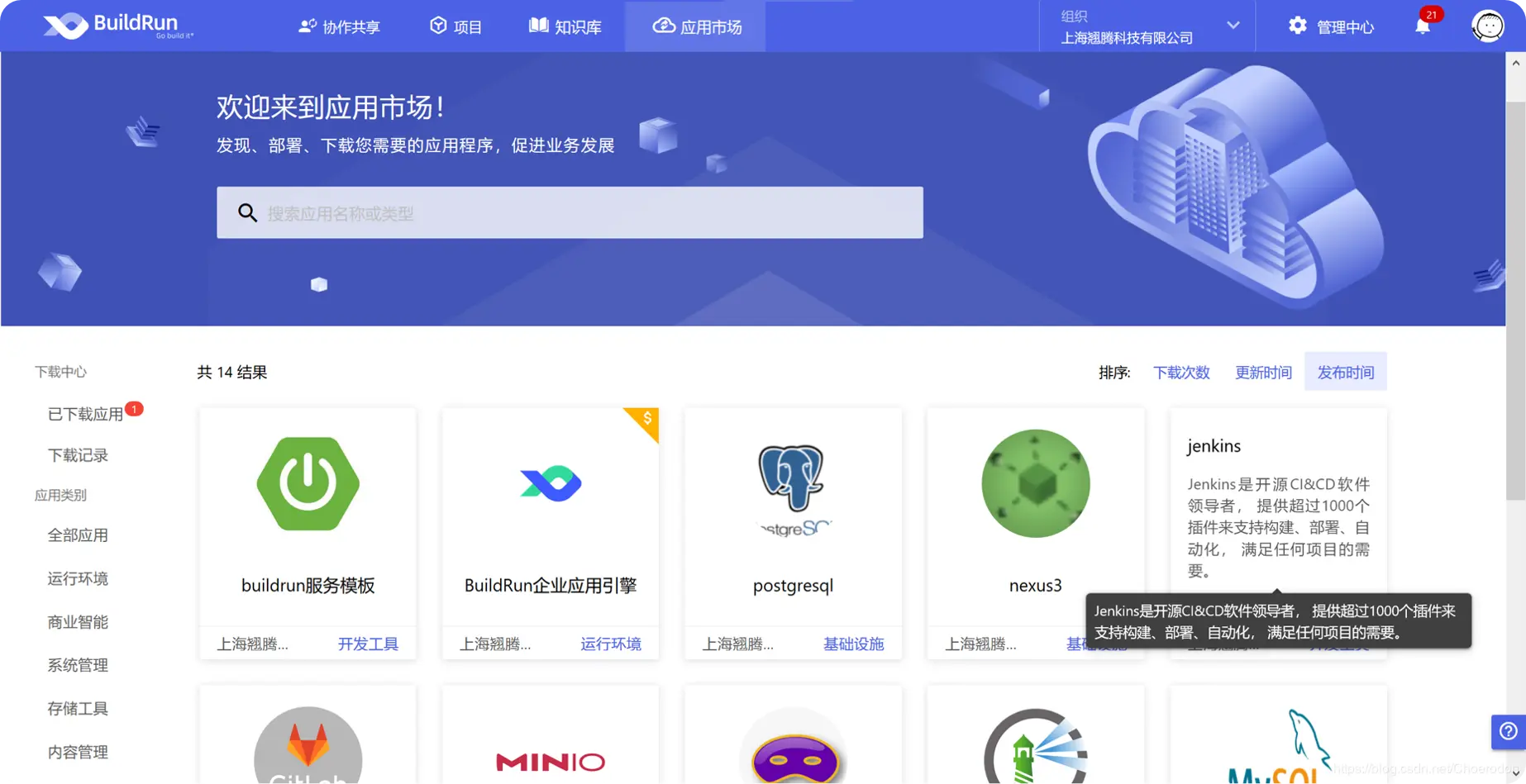Open the MySQL dolphin app icon
This screenshot has width=1526, height=784.
[1279, 746]
